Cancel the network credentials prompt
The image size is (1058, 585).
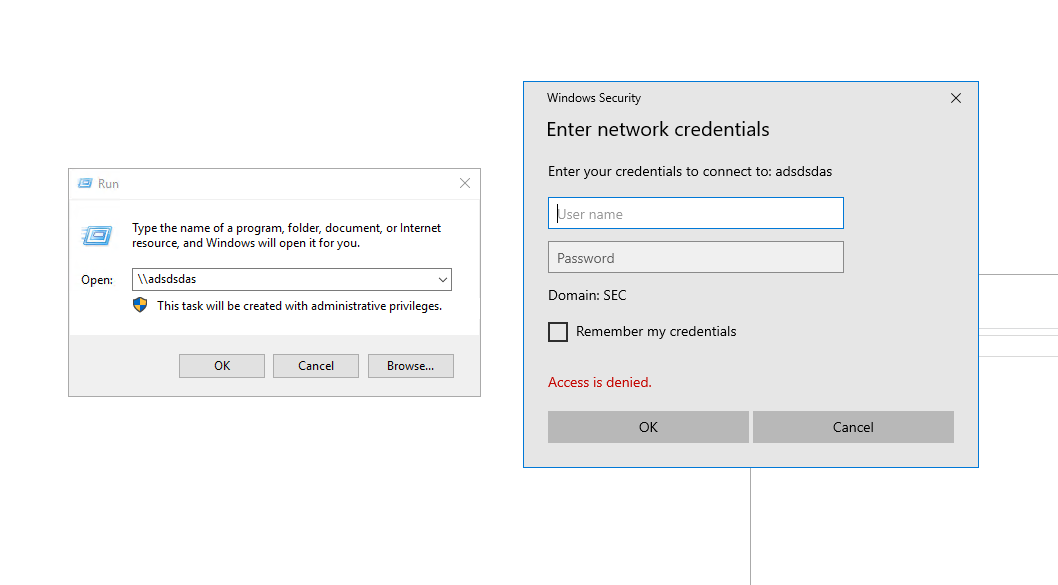tap(853, 427)
